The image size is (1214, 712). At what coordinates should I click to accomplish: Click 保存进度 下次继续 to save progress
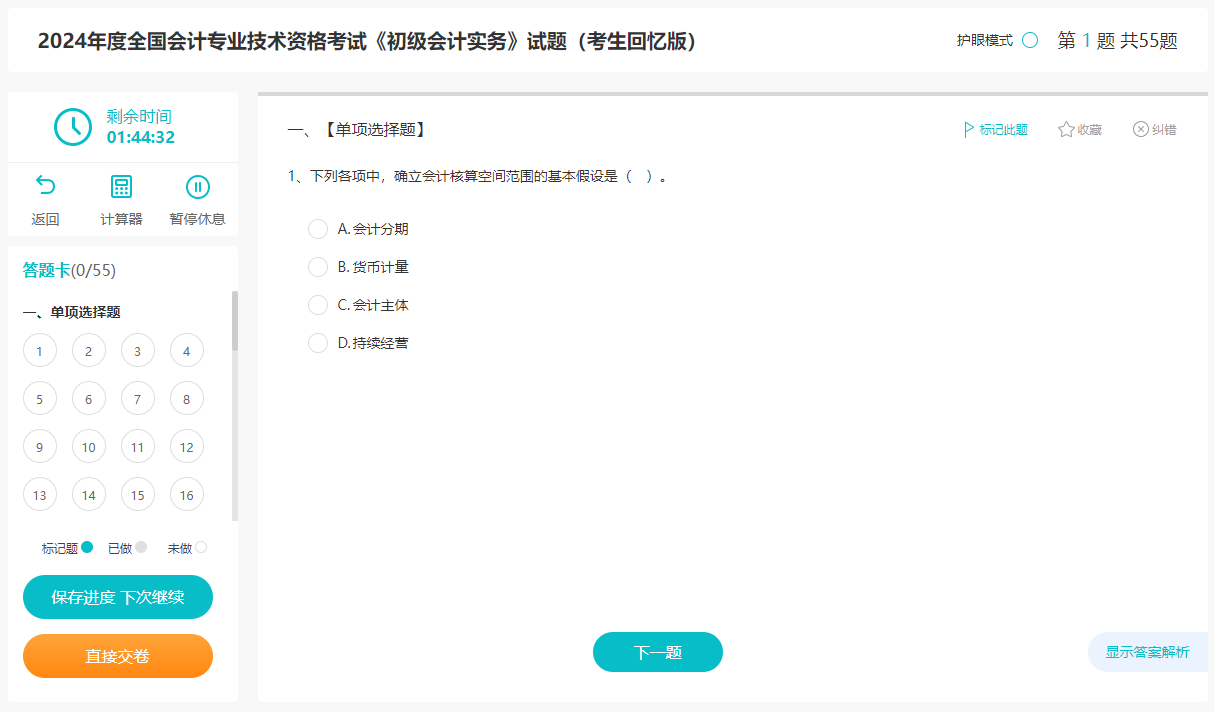[x=117, y=596]
